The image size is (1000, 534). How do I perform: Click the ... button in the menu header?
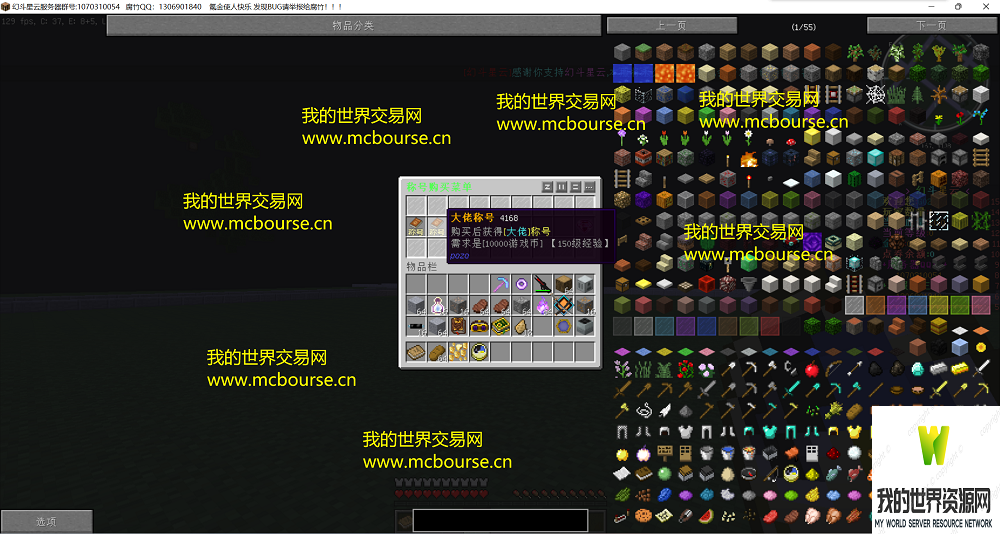(x=589, y=187)
